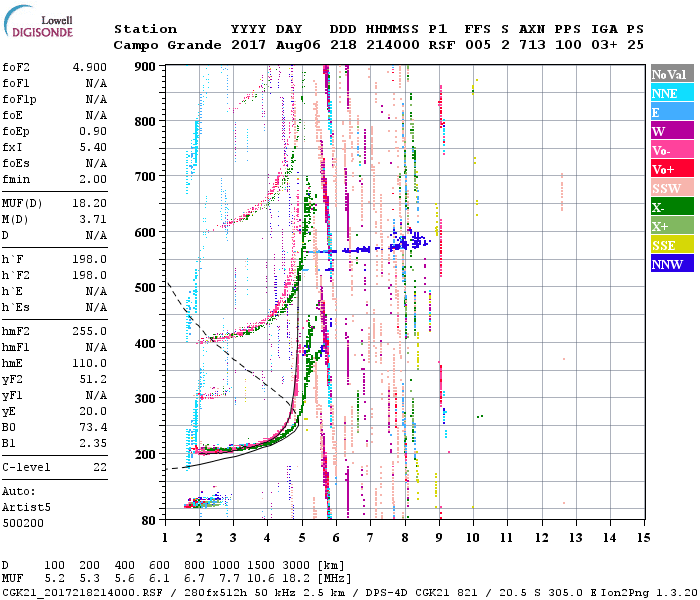
Task: Click the P1 value RSF
Action: 442,45
